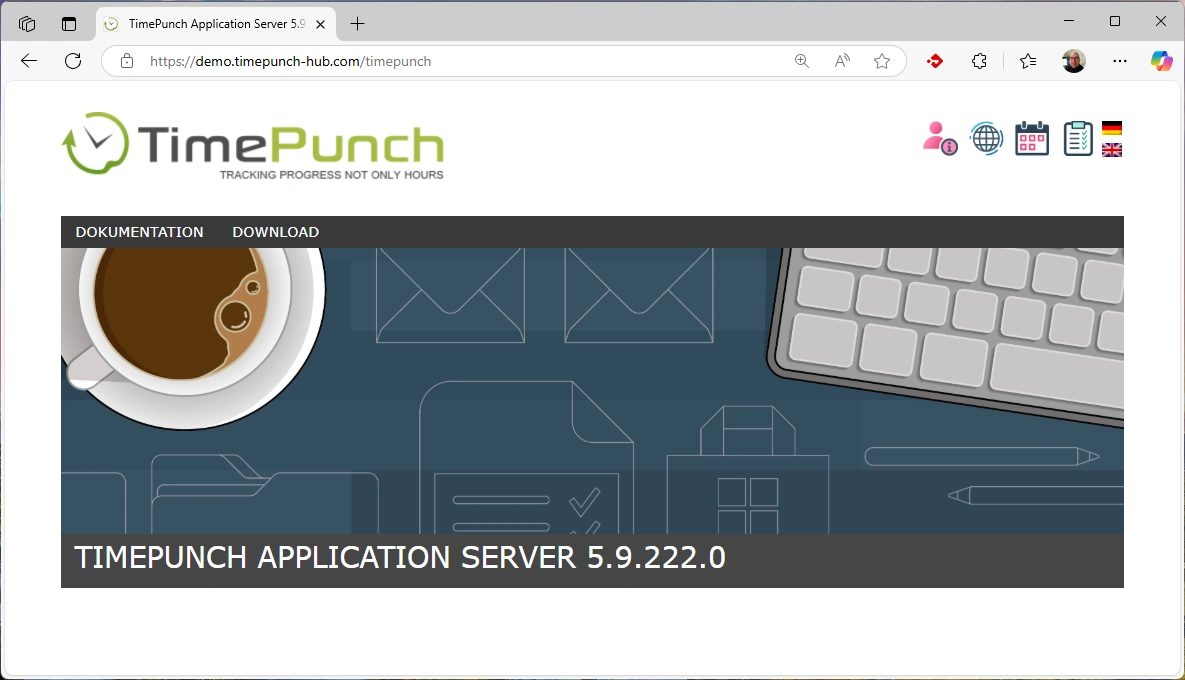
Task: Open the tab actions menu icon
Action: click(69, 24)
